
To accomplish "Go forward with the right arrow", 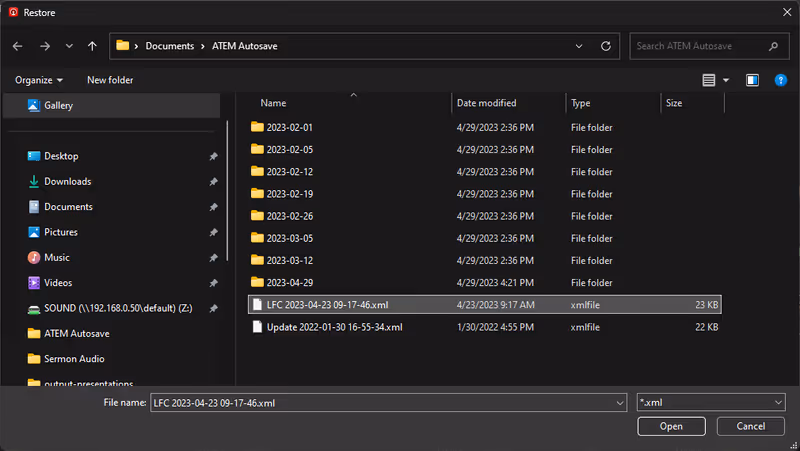I will pyautogui.click(x=45, y=46).
